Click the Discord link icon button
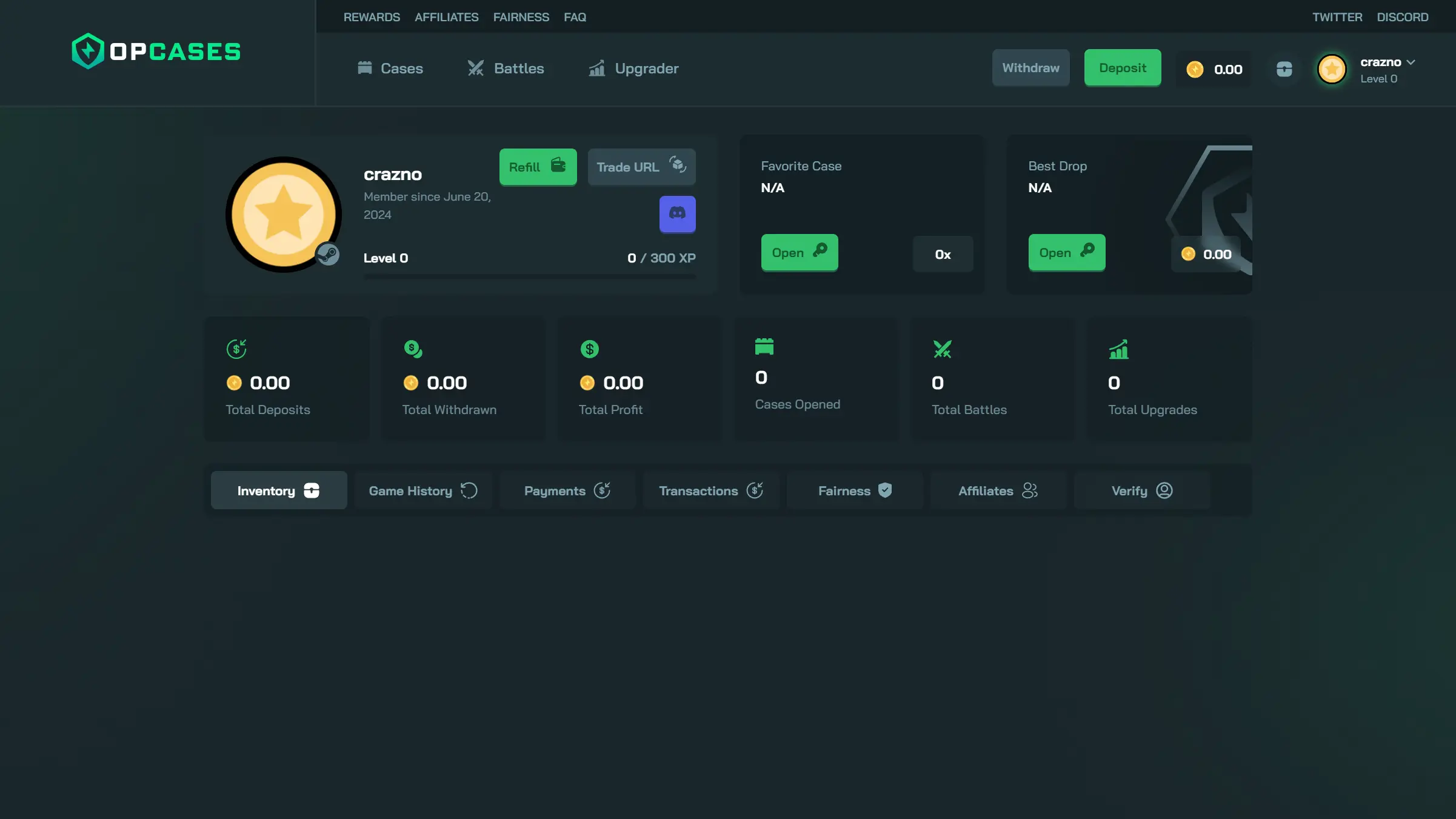The image size is (1456, 819). coord(677,214)
